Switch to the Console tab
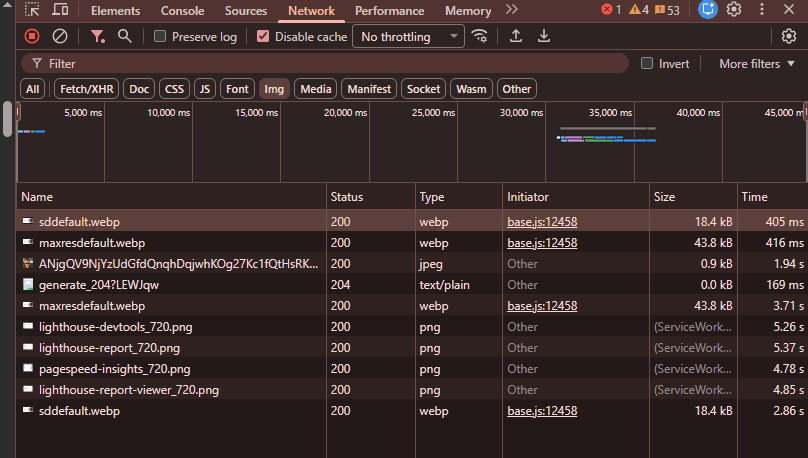The width and height of the screenshot is (808, 458). click(x=182, y=11)
